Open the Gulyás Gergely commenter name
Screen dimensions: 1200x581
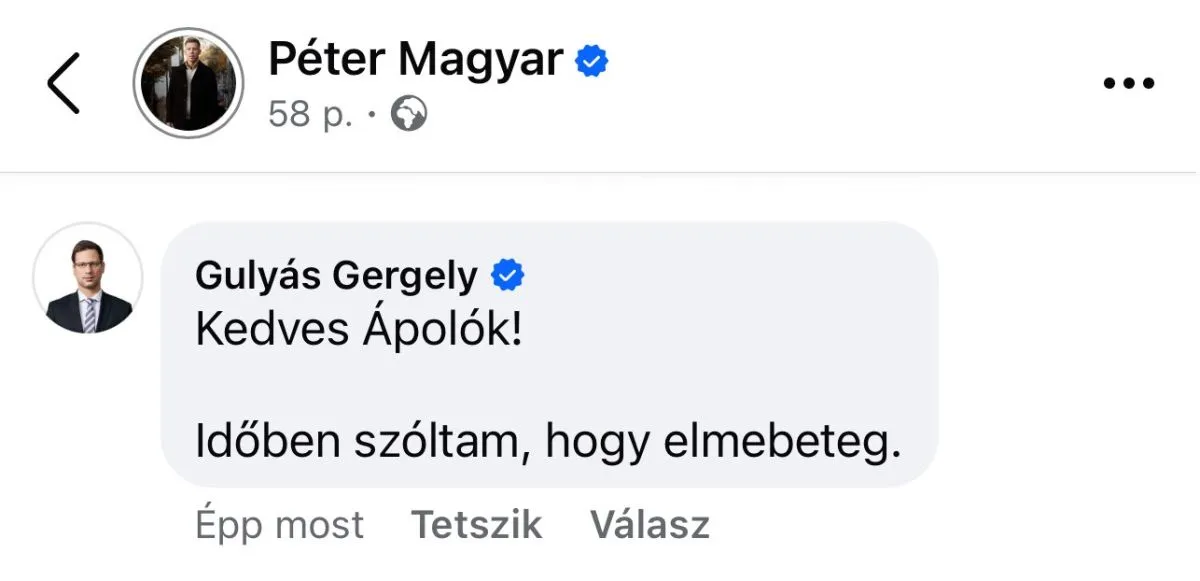click(336, 276)
